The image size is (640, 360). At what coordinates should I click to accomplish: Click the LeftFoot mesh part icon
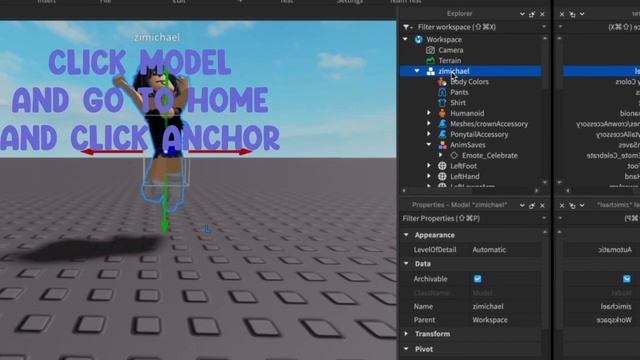442,166
